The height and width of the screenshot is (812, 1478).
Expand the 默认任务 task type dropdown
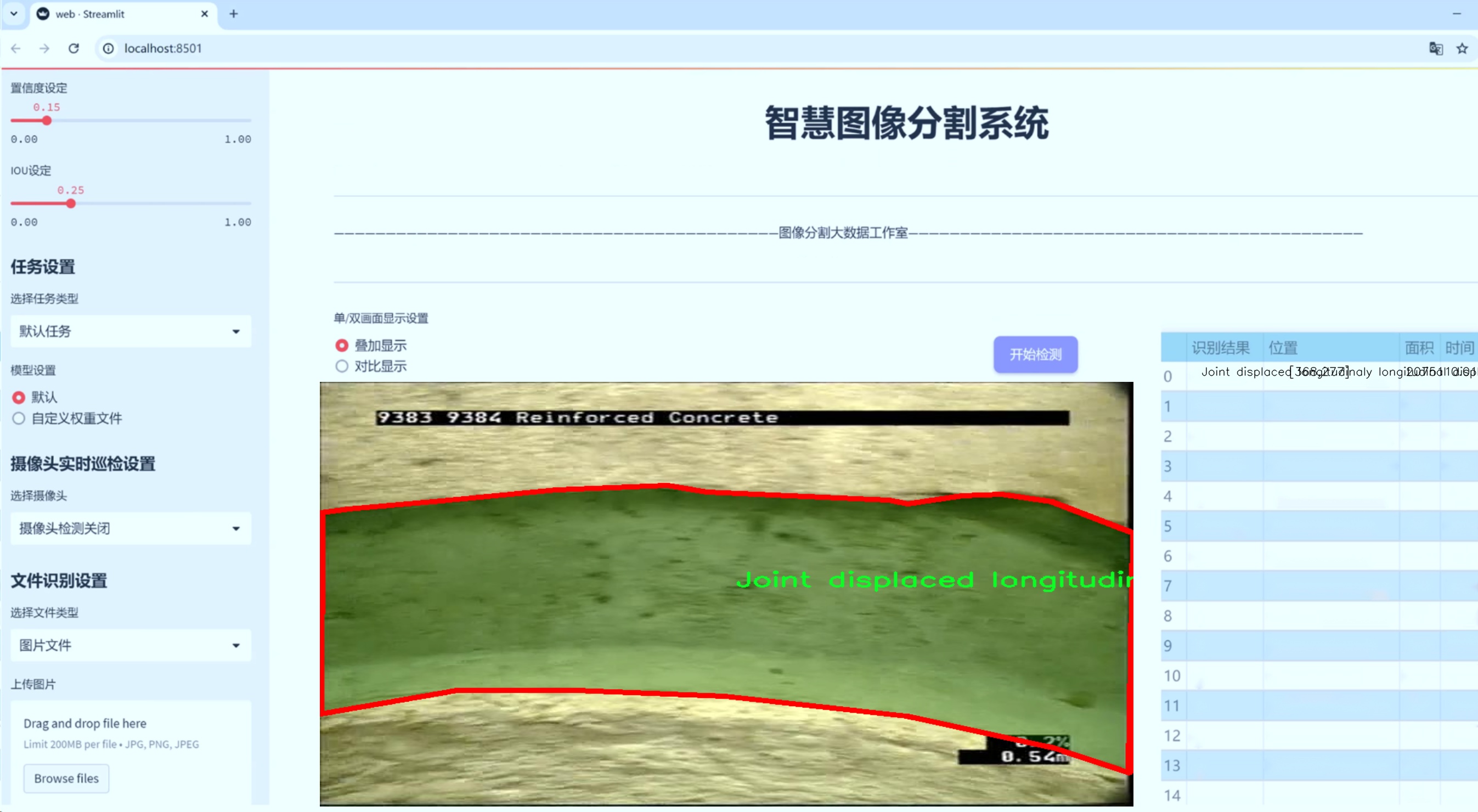click(131, 331)
